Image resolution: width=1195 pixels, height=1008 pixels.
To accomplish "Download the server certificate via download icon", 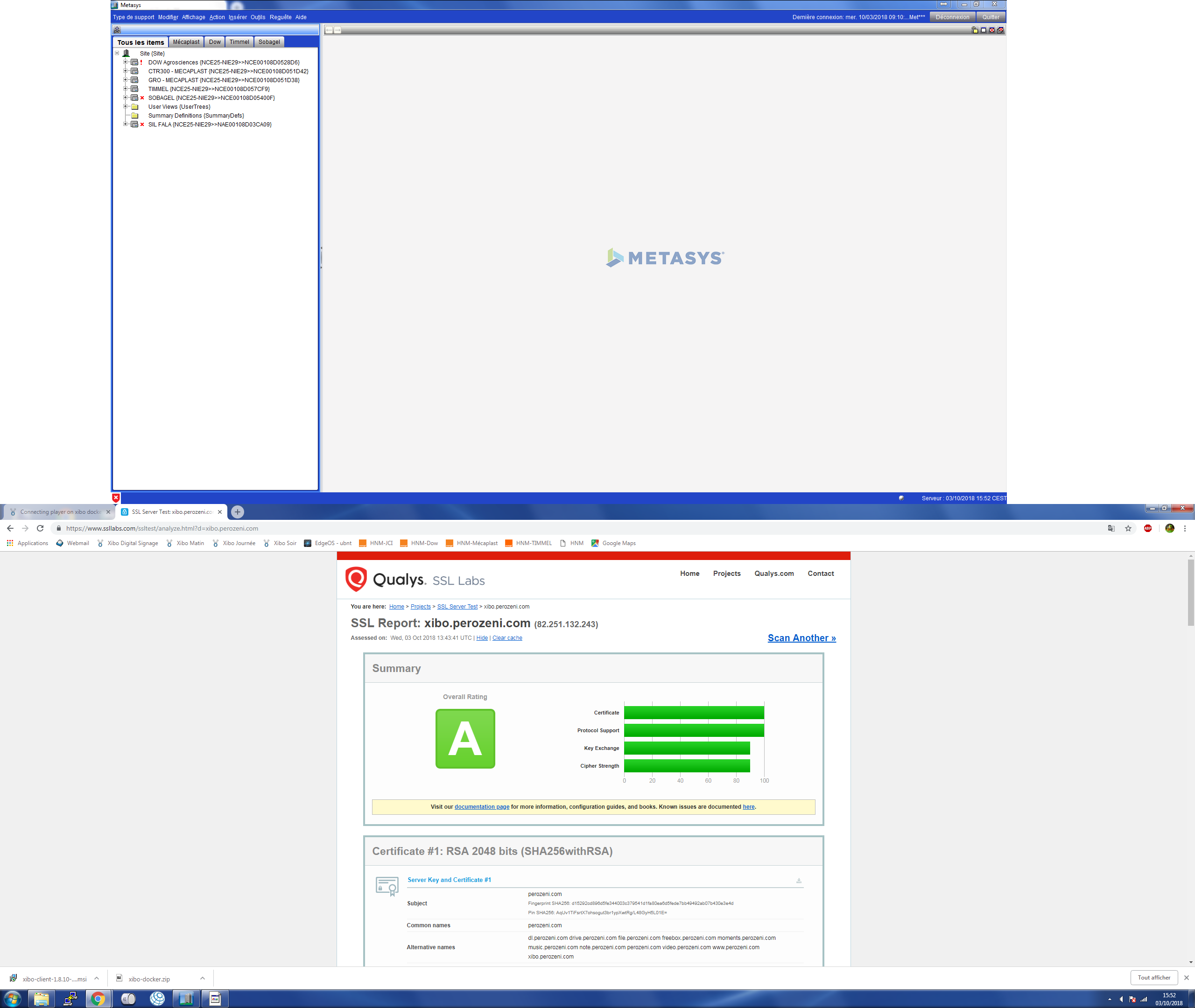I will click(x=799, y=881).
